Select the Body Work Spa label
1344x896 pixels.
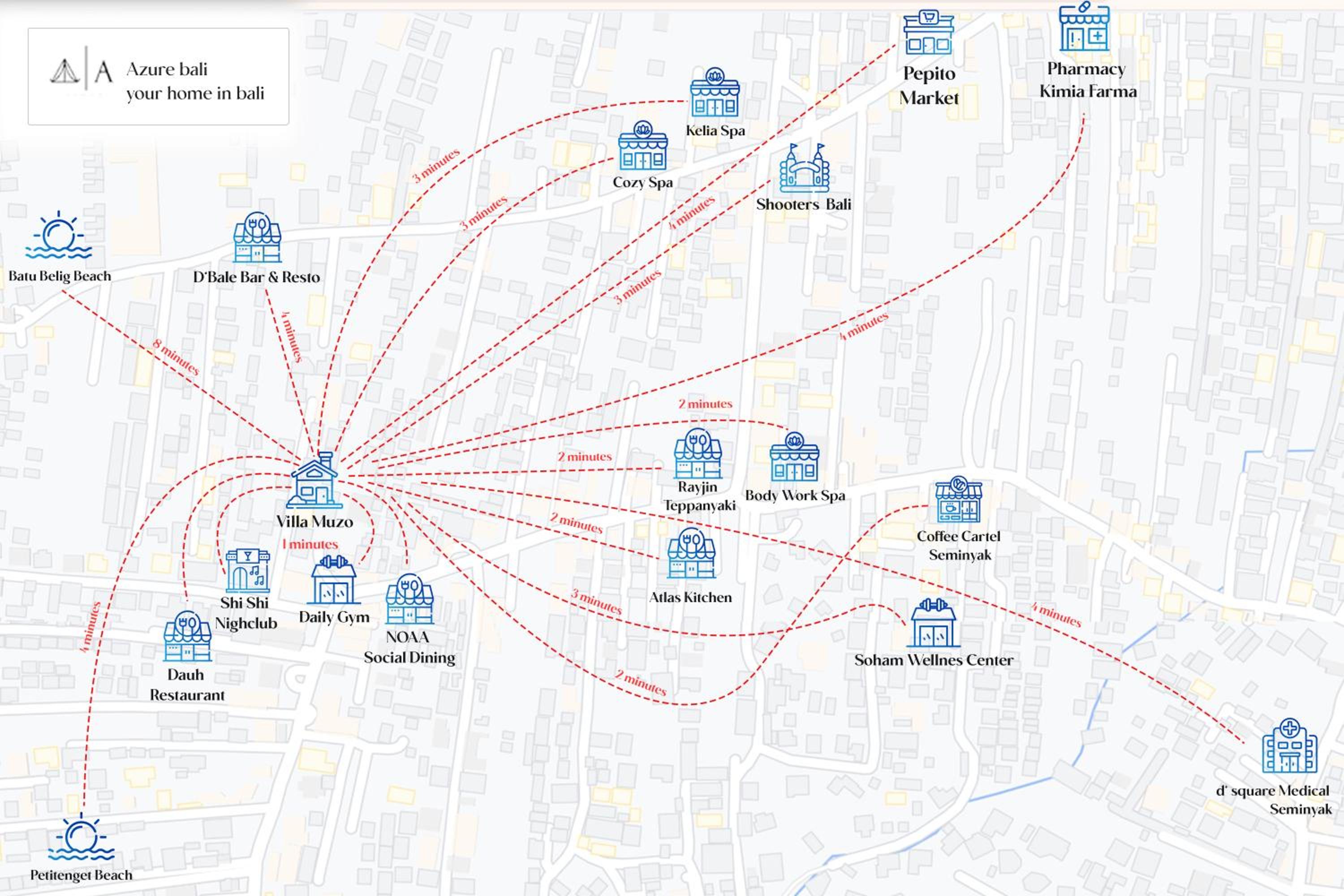[795, 496]
